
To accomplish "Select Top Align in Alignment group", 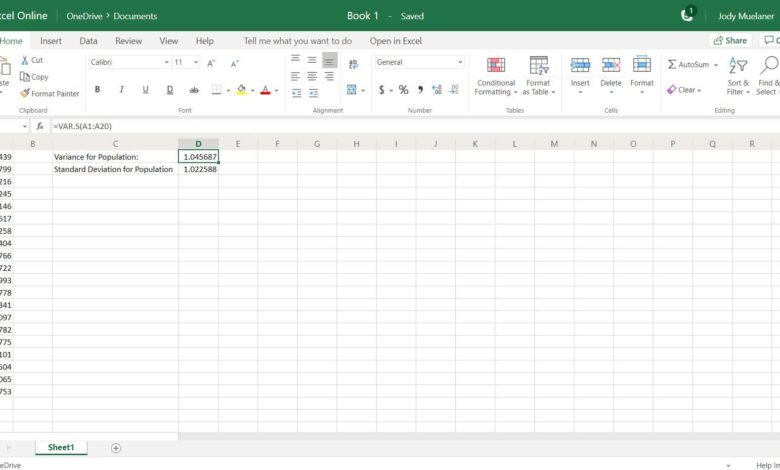I will (x=295, y=60).
